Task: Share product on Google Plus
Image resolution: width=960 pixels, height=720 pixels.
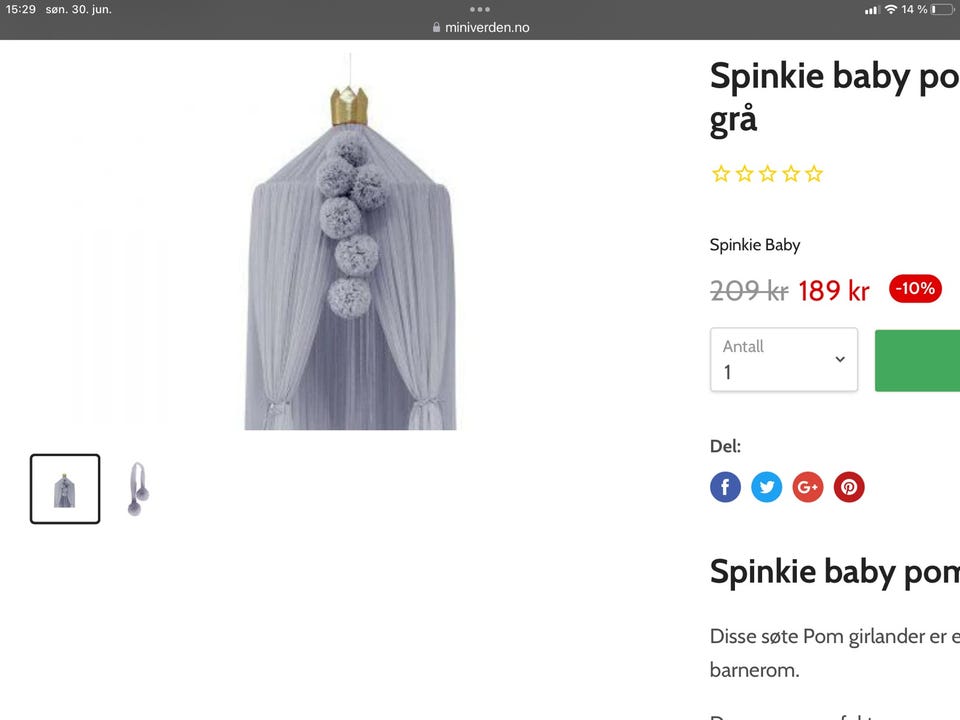Action: point(807,487)
